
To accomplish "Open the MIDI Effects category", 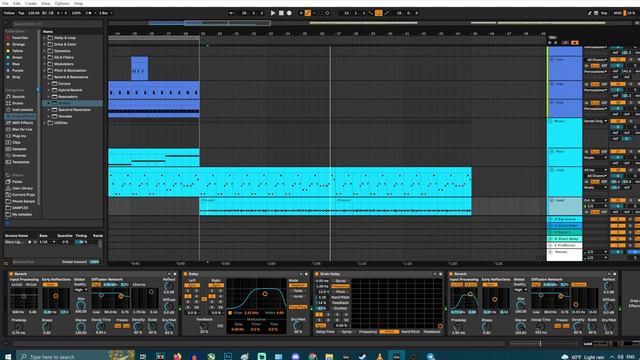I will [22, 123].
